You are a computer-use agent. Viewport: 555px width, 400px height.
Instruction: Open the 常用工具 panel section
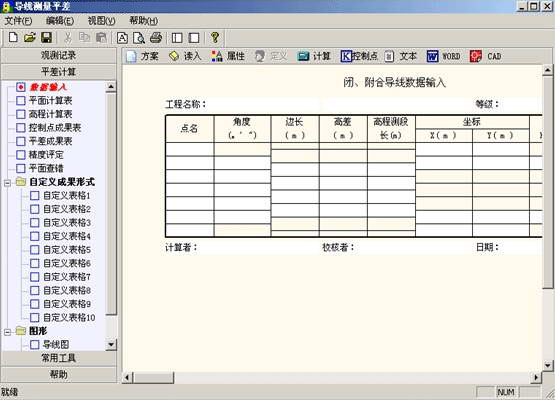pos(58,358)
